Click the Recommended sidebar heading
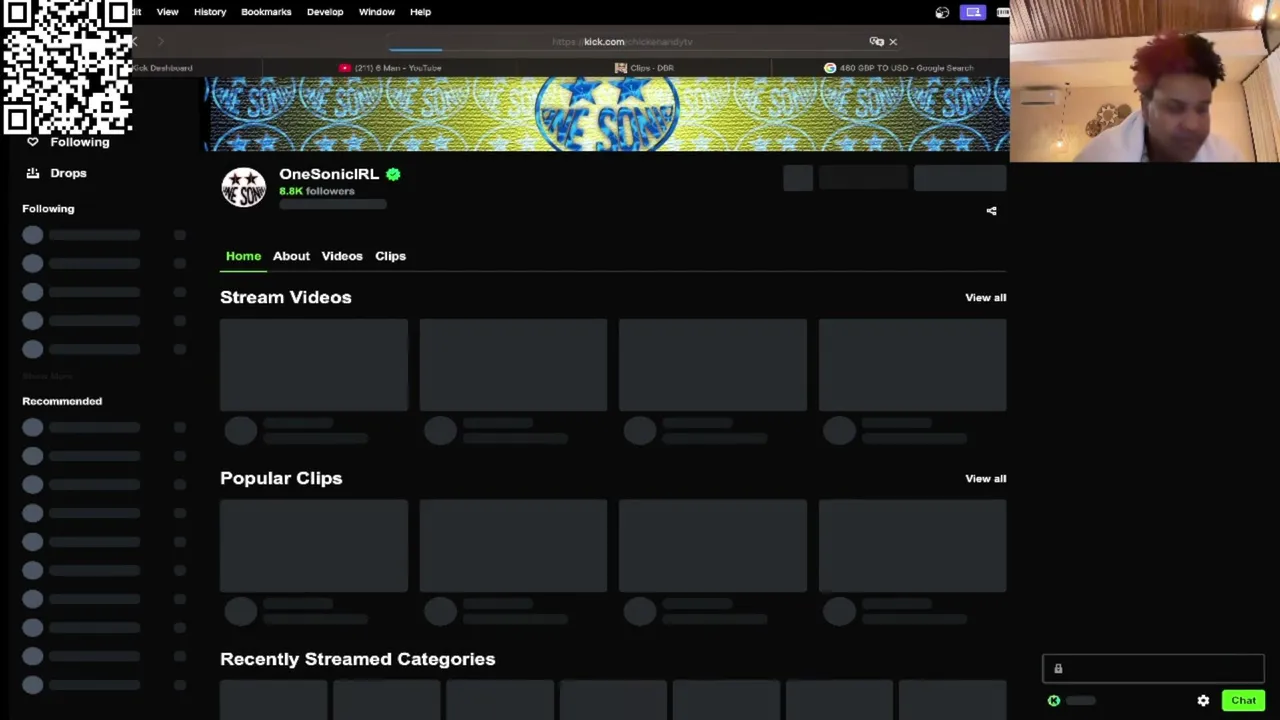This screenshot has height=720, width=1280. [62, 401]
